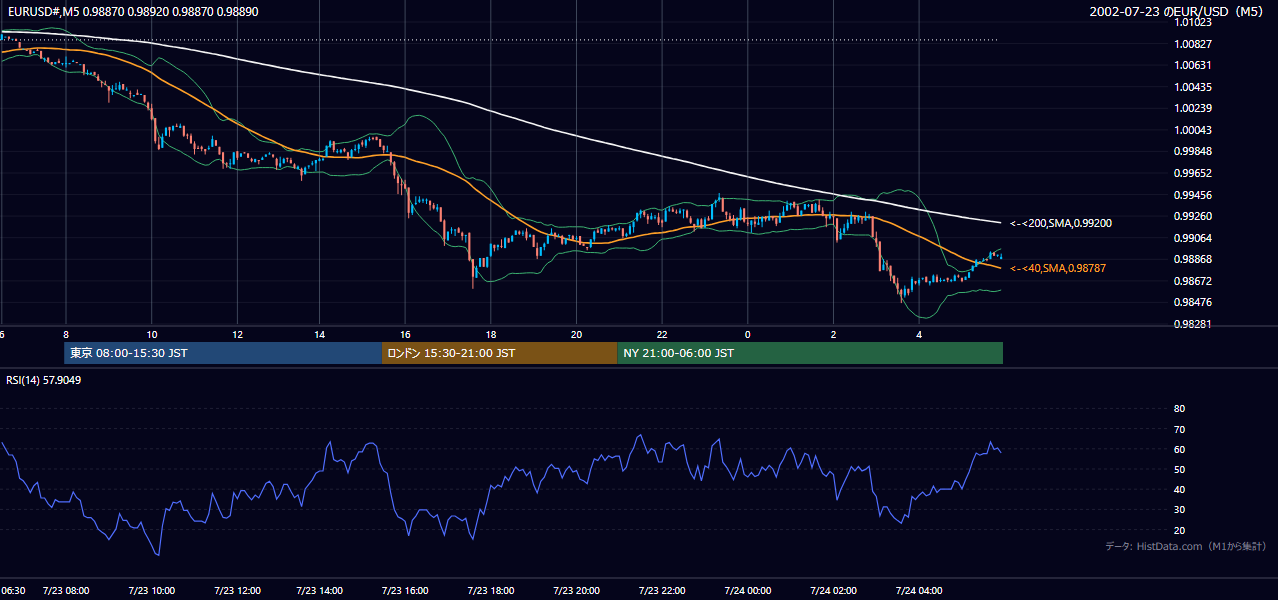Screen dimensions: 1278x600
Task: Click the 1.00827 price axis label
Action: click(1192, 44)
